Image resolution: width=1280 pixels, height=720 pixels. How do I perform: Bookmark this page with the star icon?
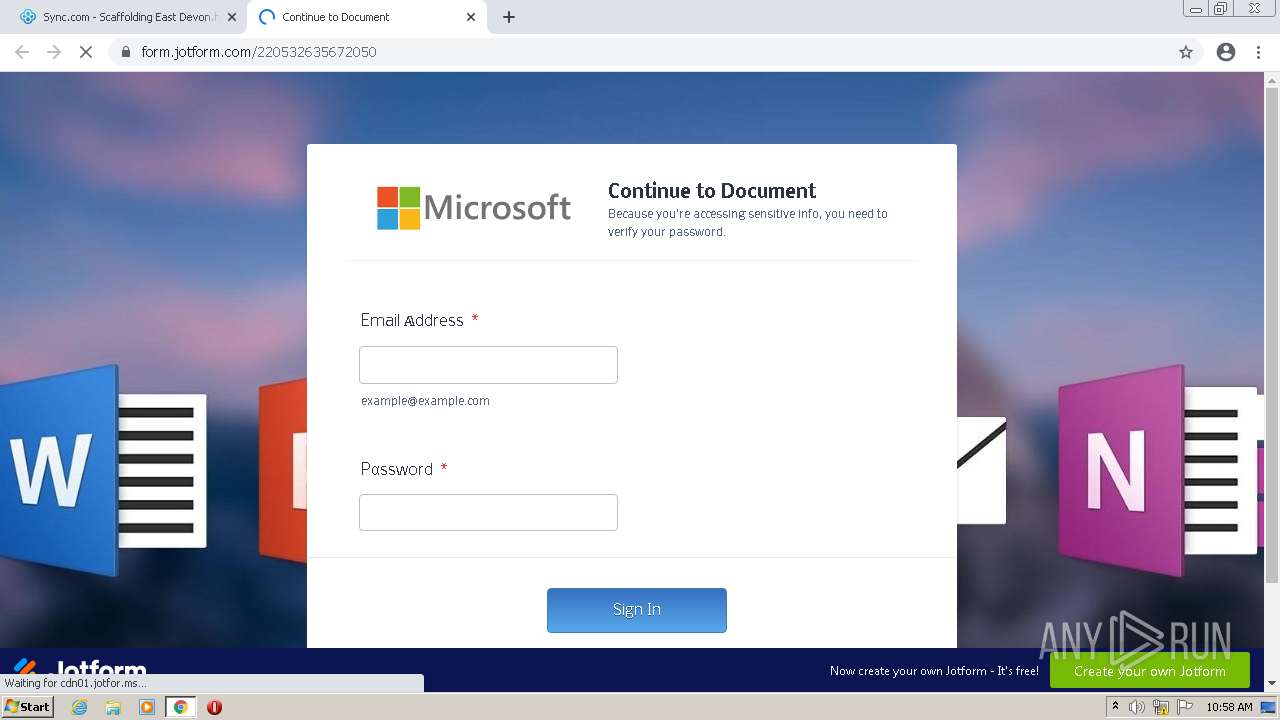click(x=1186, y=52)
